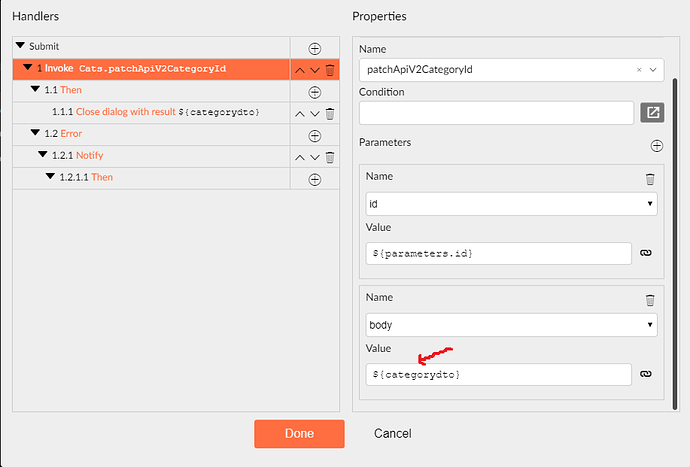
Task: Clear the patchApiV2CategoryId name selection
Action: [x=639, y=70]
